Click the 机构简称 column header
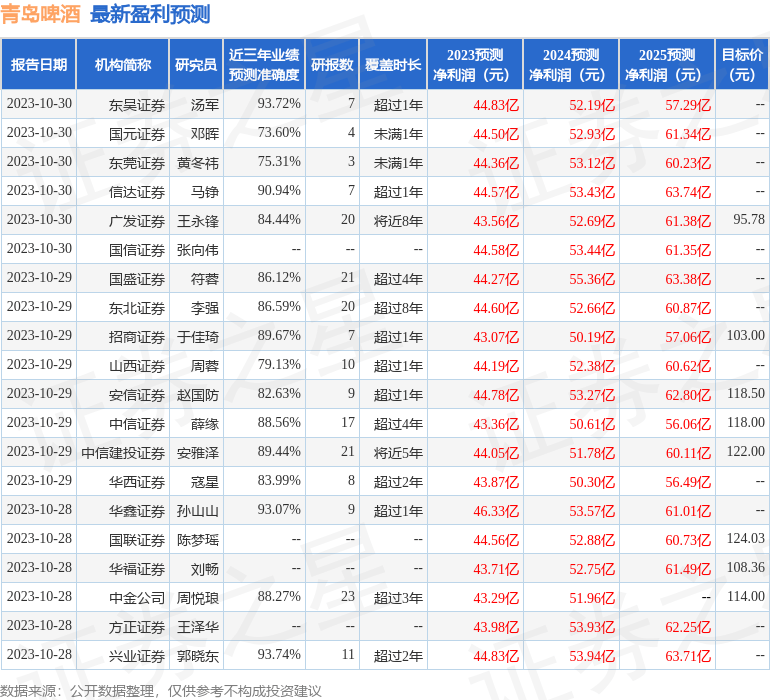This screenshot has width=770, height=700. point(123,64)
